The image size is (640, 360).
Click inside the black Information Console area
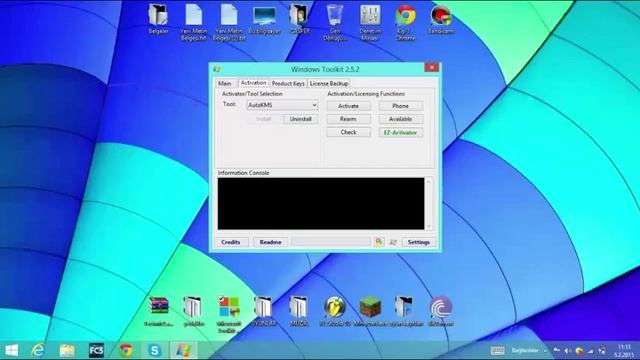(321, 203)
